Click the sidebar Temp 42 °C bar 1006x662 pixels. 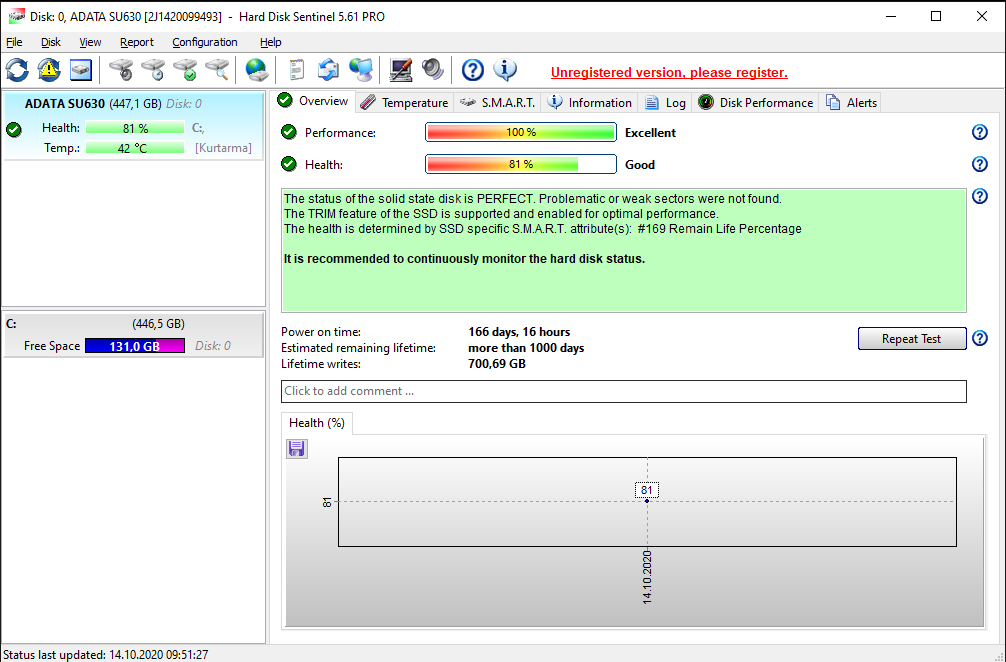pyautogui.click(x=135, y=148)
